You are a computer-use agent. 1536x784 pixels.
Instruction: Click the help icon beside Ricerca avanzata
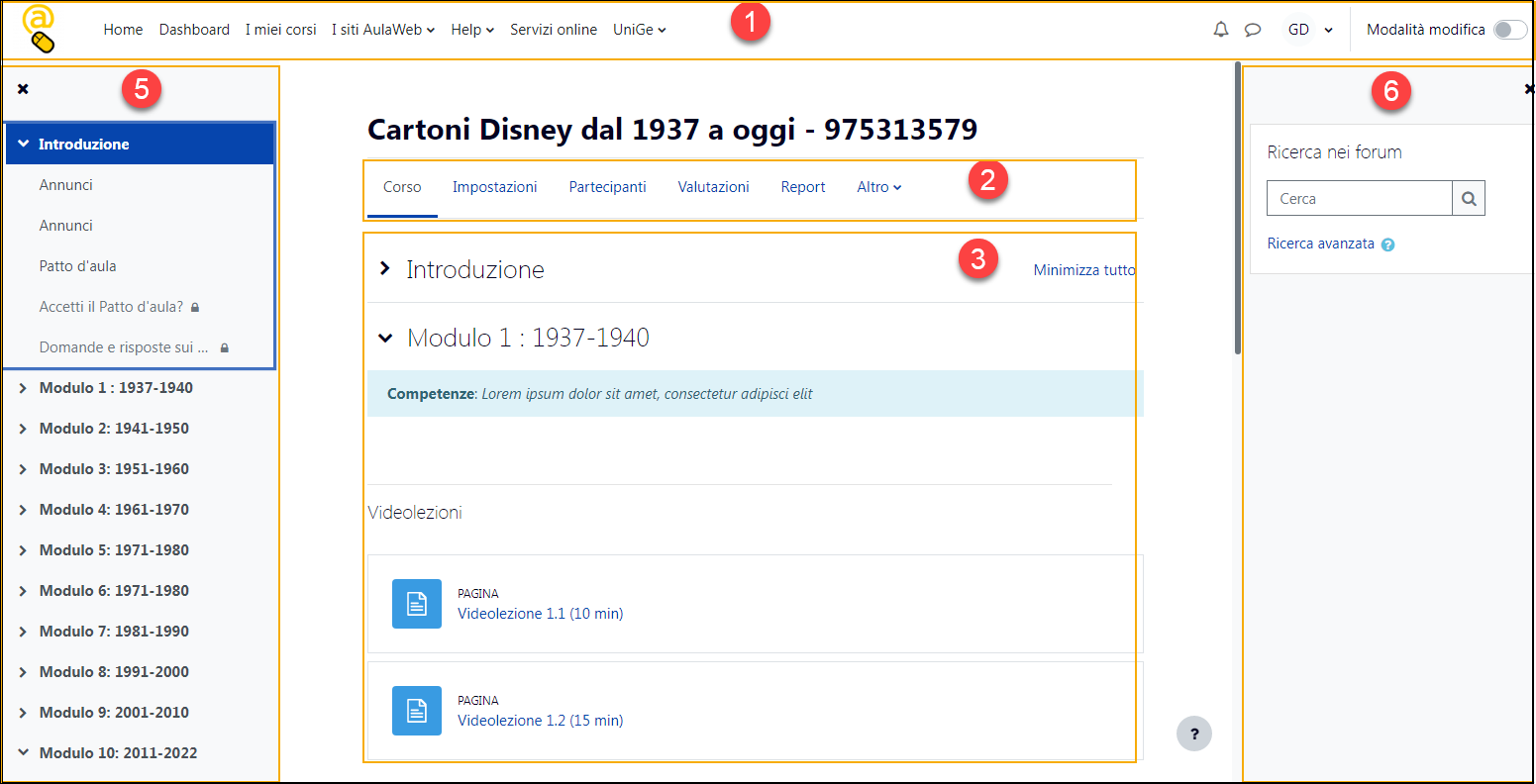coord(1387,245)
